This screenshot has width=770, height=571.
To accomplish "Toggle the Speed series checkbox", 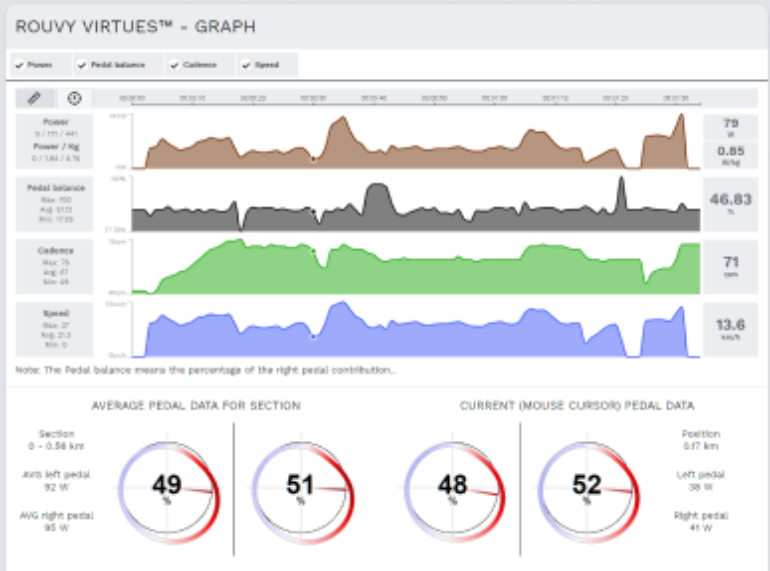I will point(247,65).
